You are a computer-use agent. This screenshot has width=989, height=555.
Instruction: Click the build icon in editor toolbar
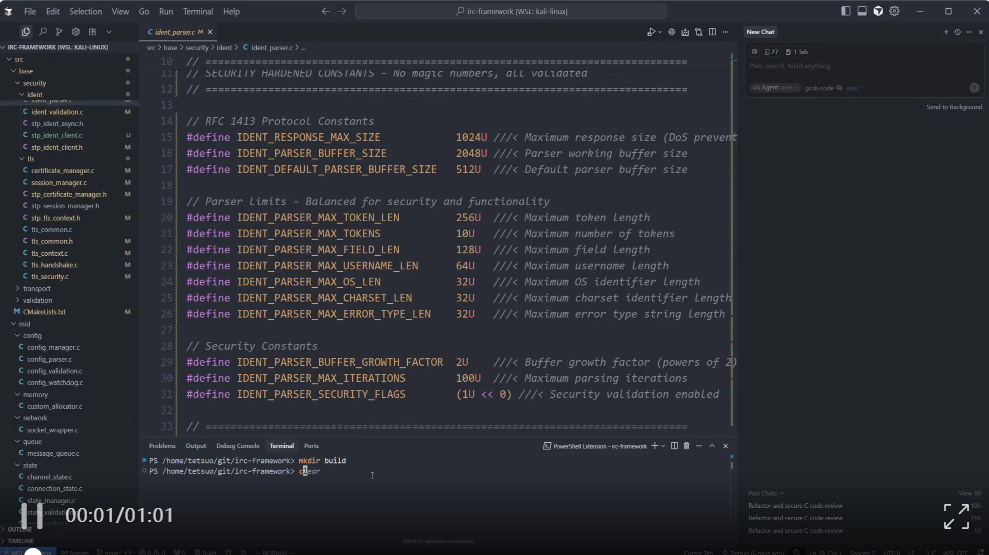pos(685,32)
